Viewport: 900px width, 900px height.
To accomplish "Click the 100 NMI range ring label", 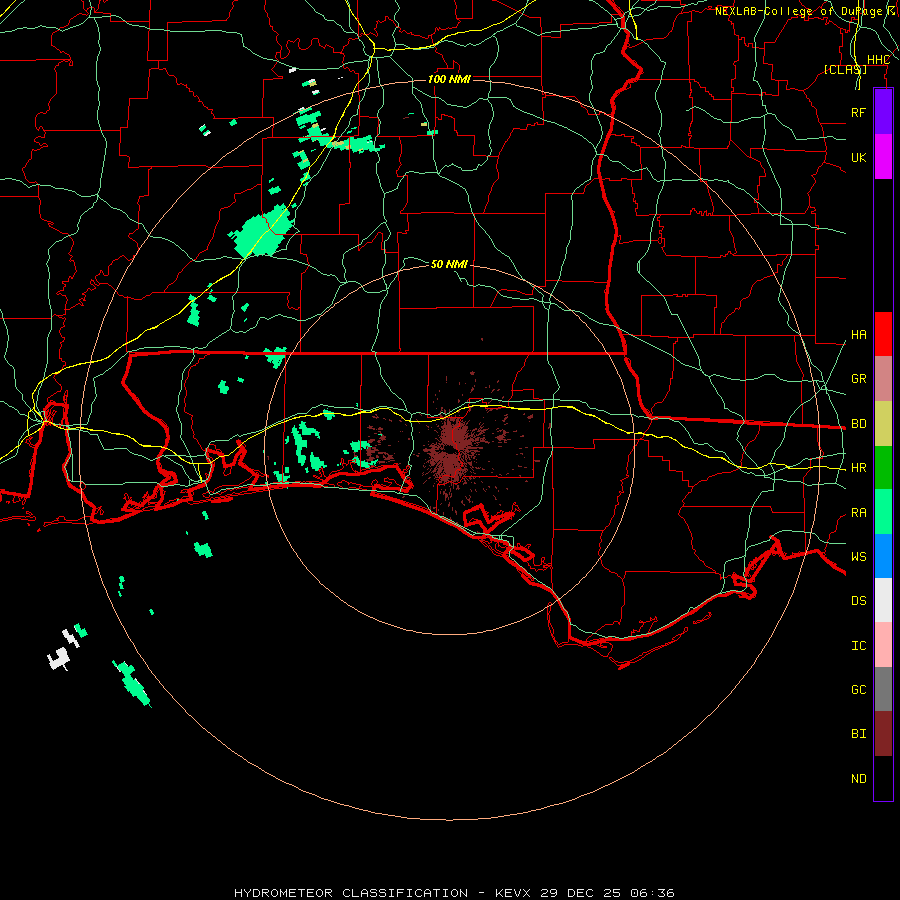I will [x=449, y=79].
